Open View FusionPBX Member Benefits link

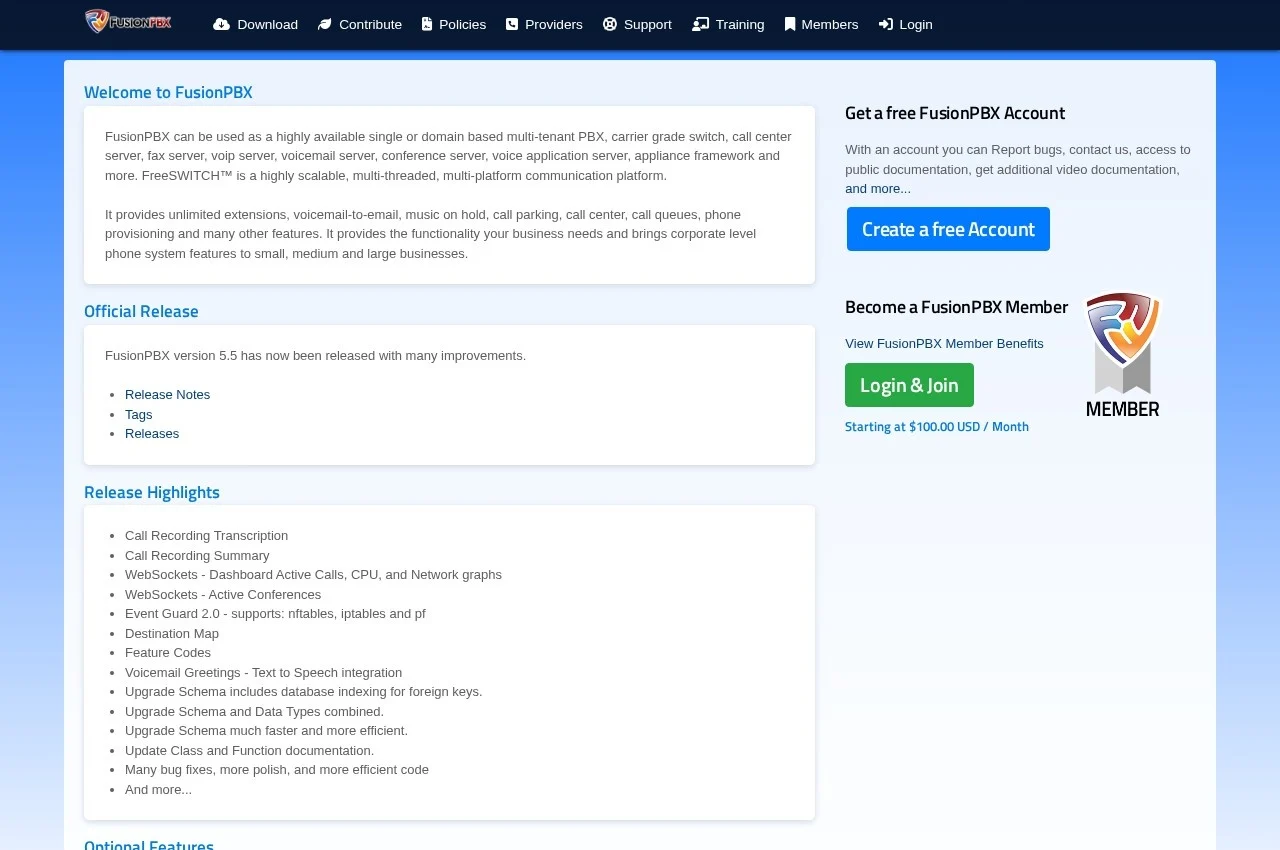click(x=944, y=344)
